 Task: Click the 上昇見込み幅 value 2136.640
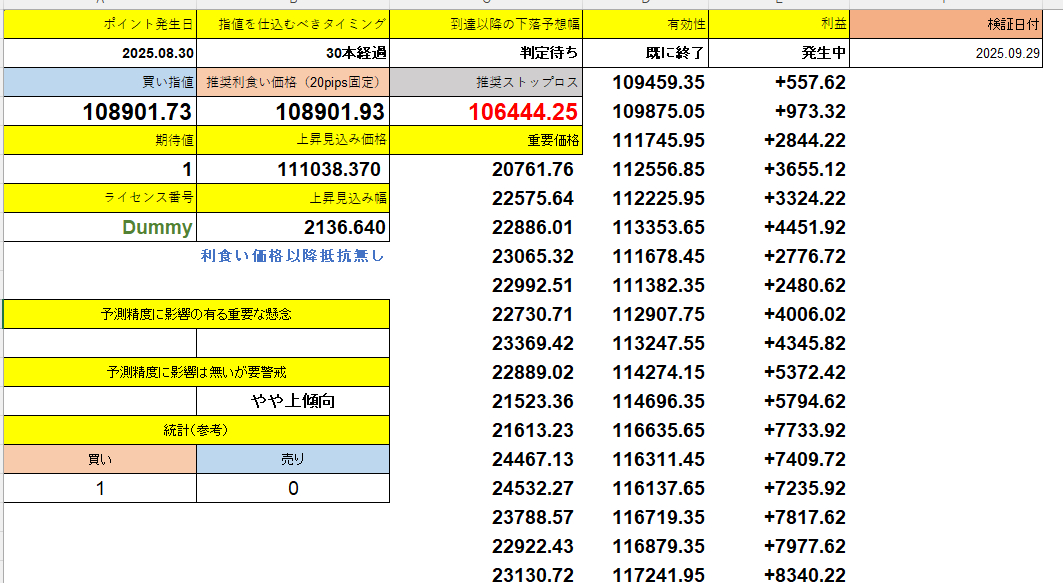click(x=293, y=227)
